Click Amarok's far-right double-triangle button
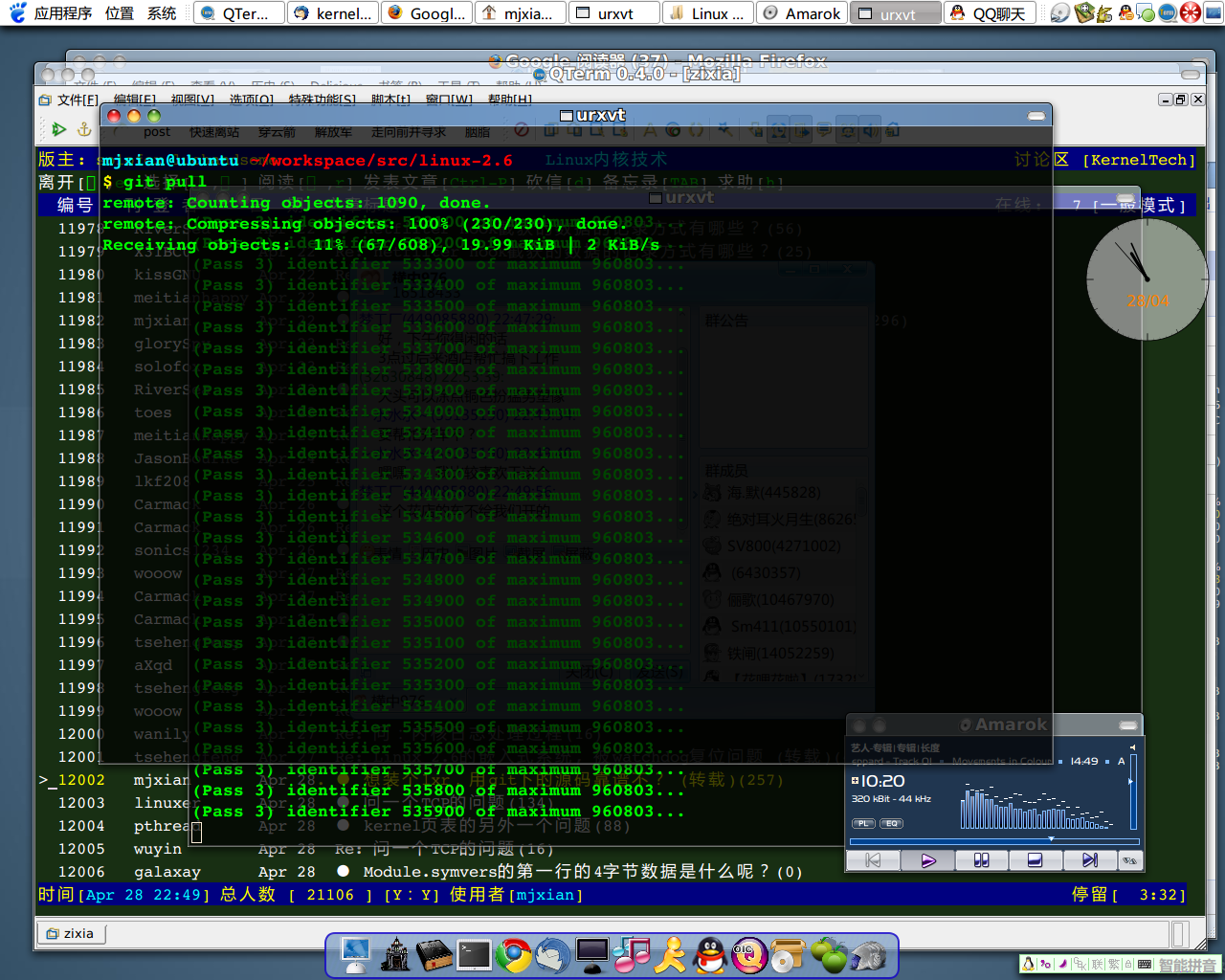Screen dimensions: 1225x980 pos(1129,860)
